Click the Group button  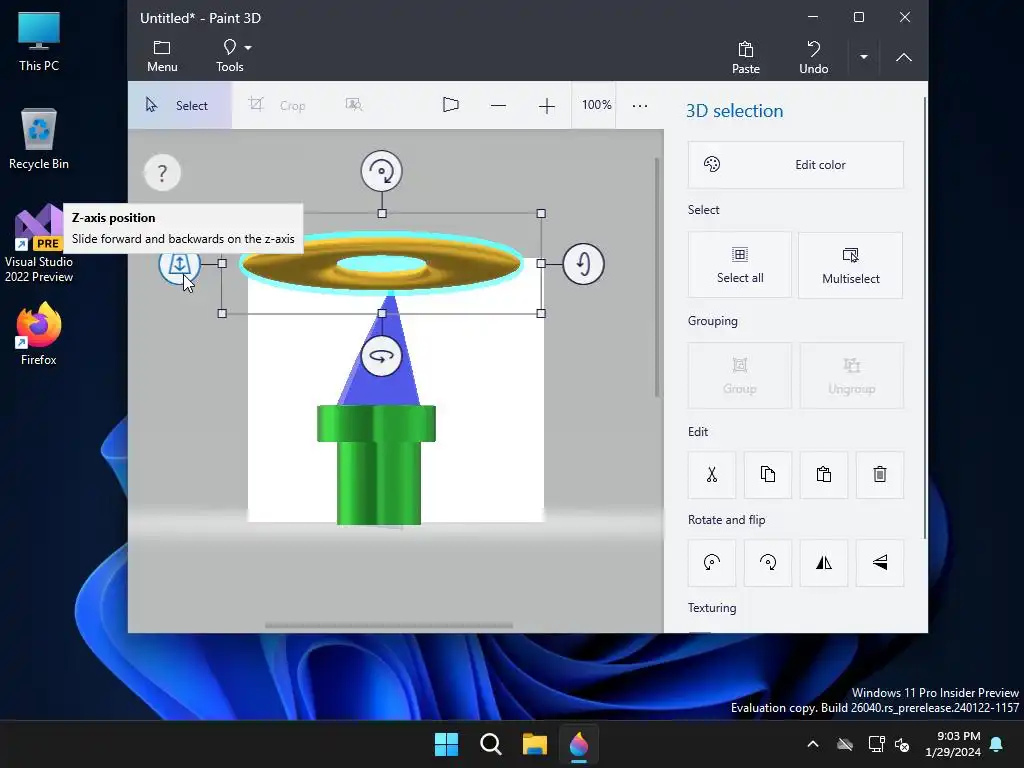(x=739, y=376)
